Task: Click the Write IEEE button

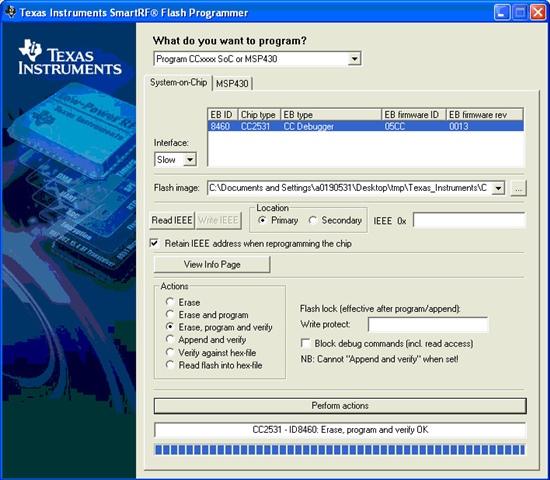Action: [218, 220]
